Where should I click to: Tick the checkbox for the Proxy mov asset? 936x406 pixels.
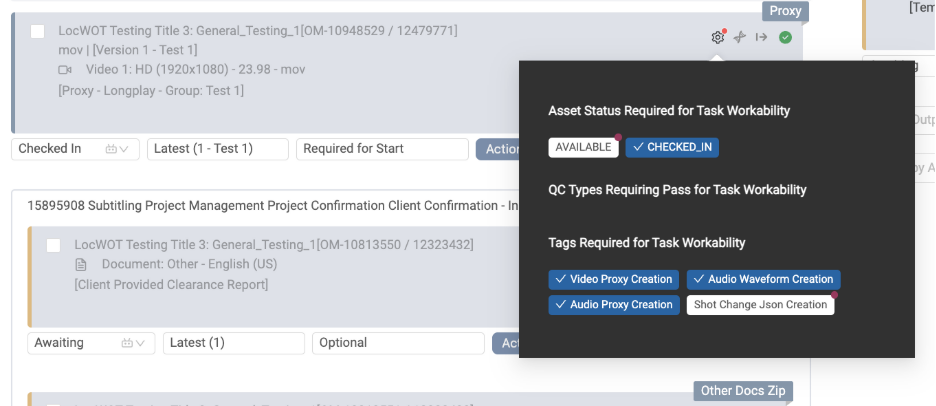coord(38,32)
